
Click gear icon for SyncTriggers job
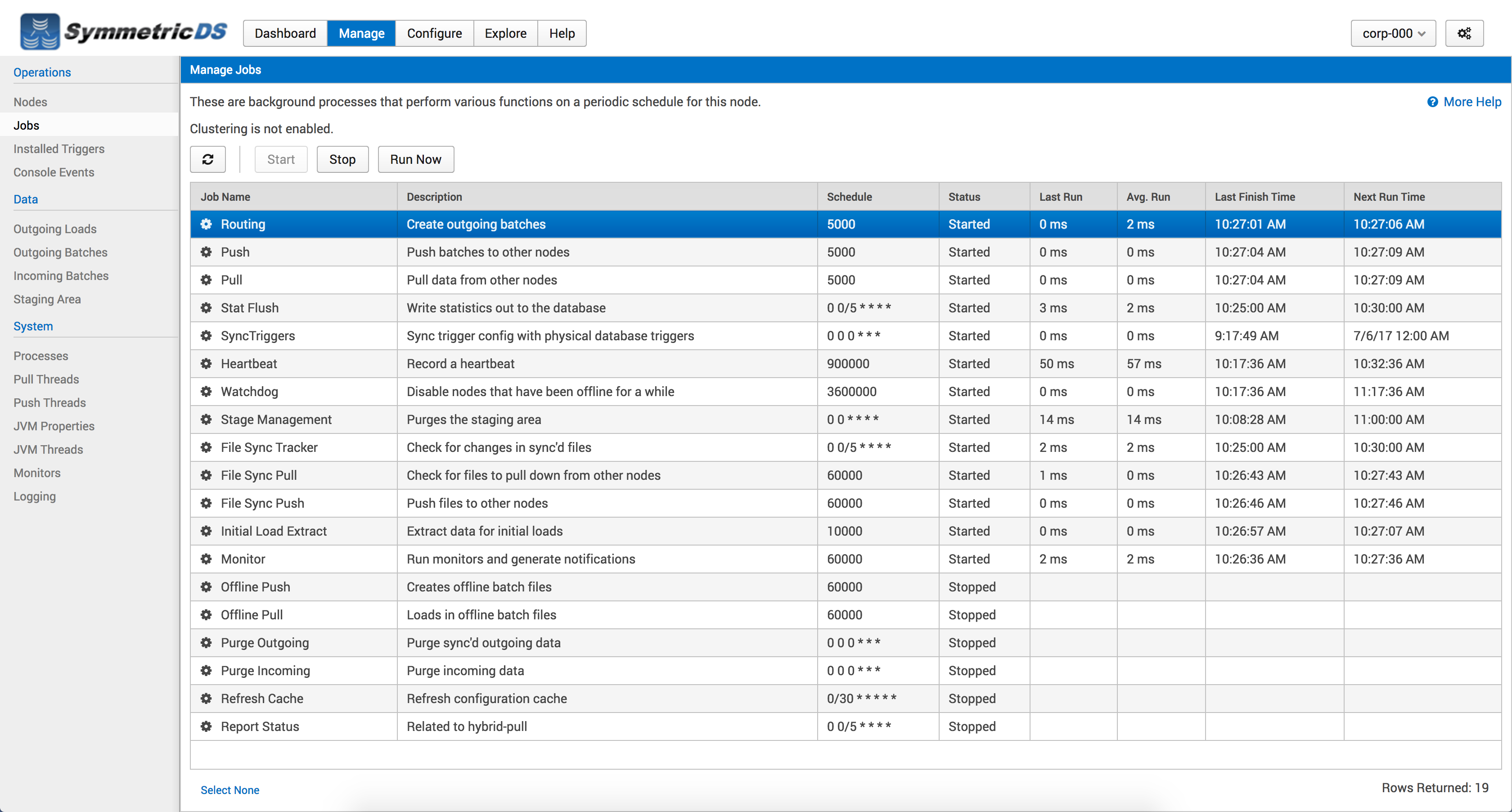[206, 336]
